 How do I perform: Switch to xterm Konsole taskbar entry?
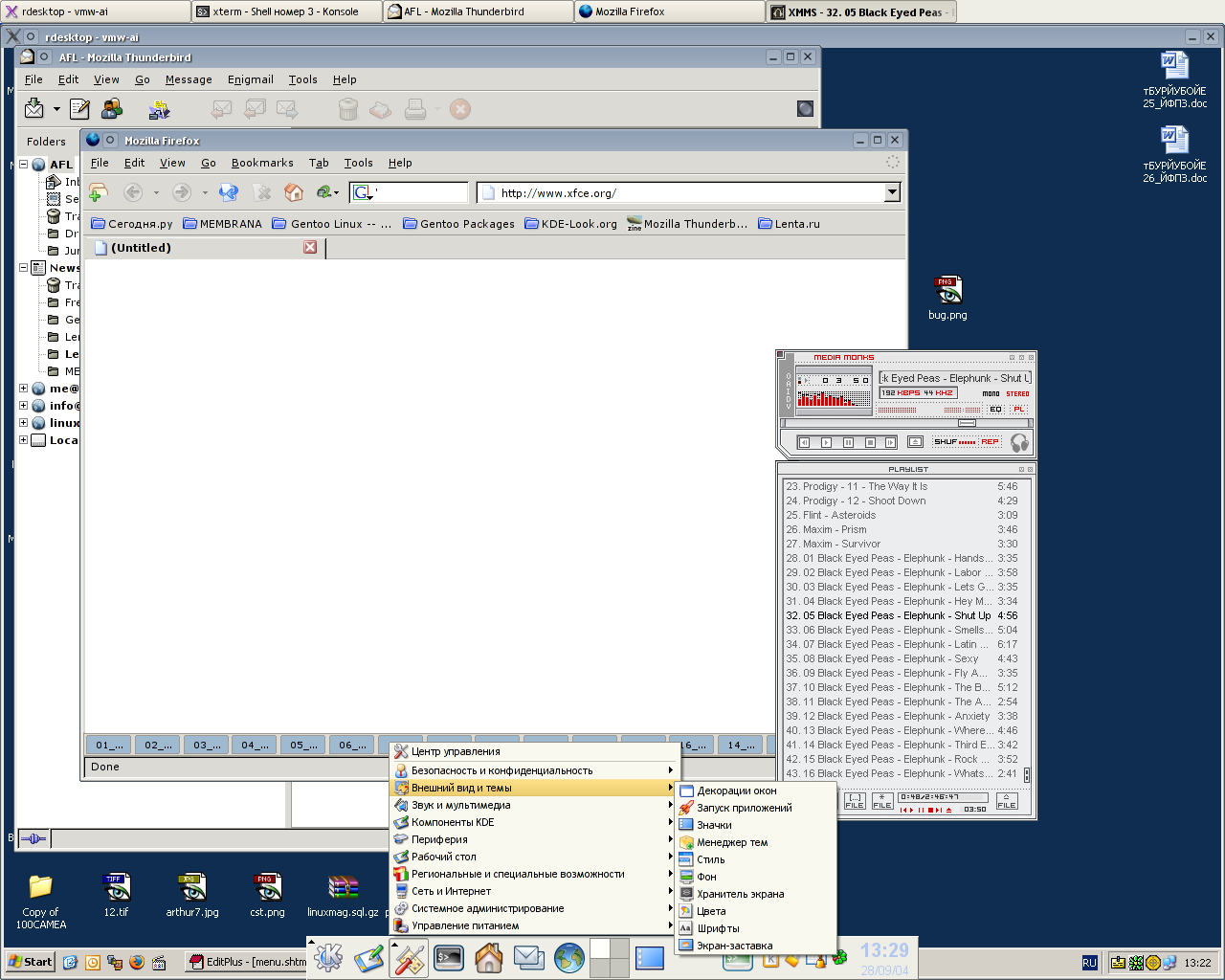coord(286,11)
